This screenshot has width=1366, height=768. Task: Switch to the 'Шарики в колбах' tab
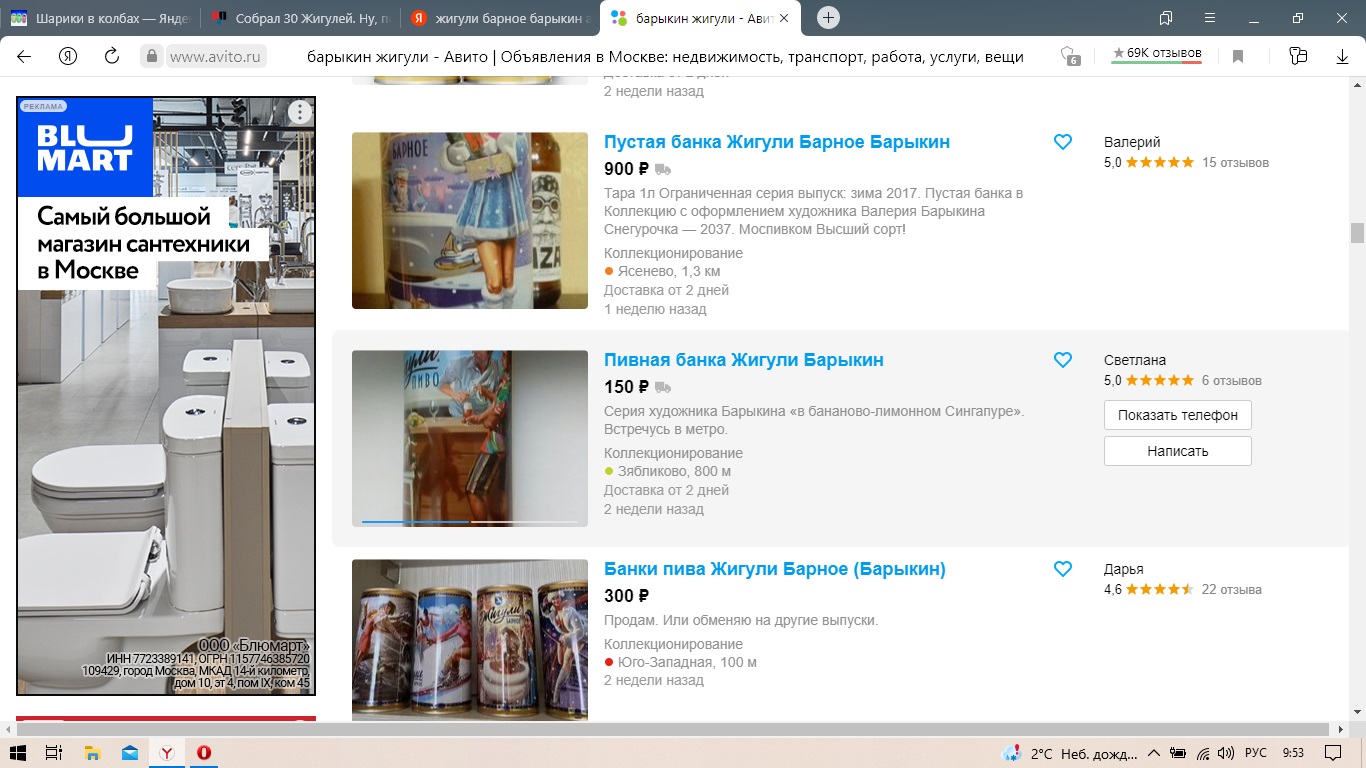point(100,18)
